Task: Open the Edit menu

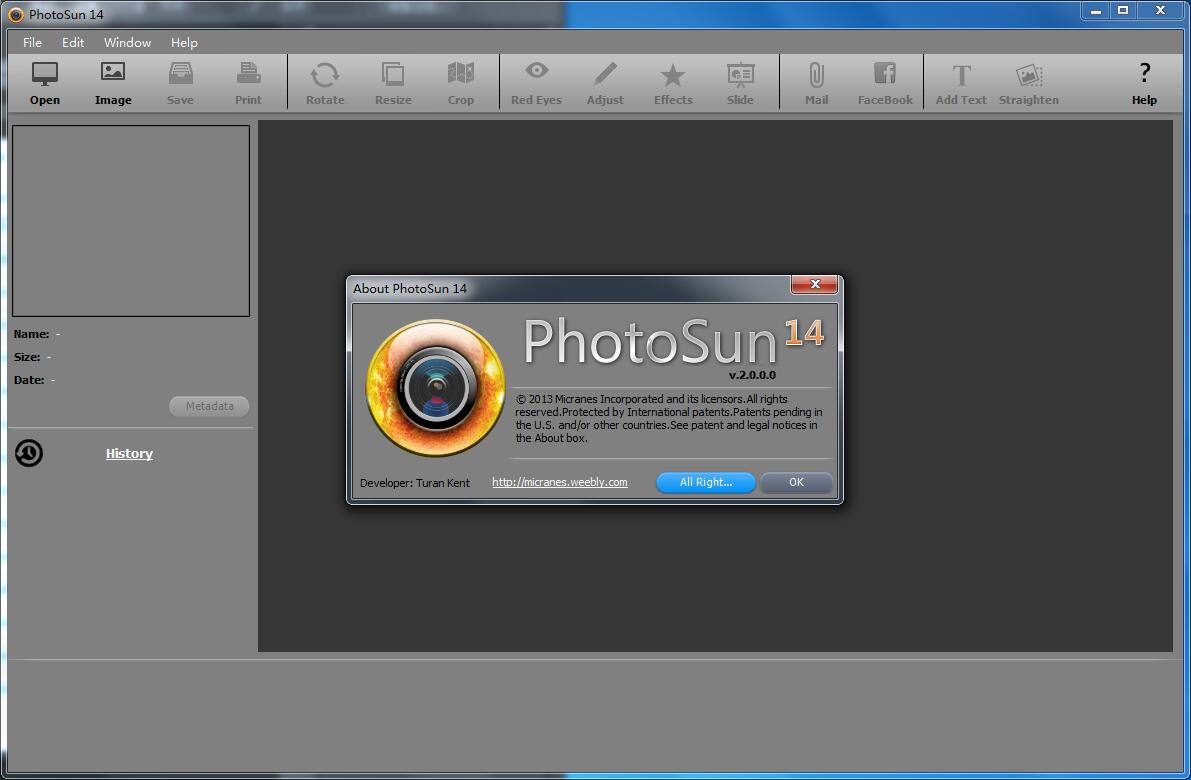Action: coord(73,43)
